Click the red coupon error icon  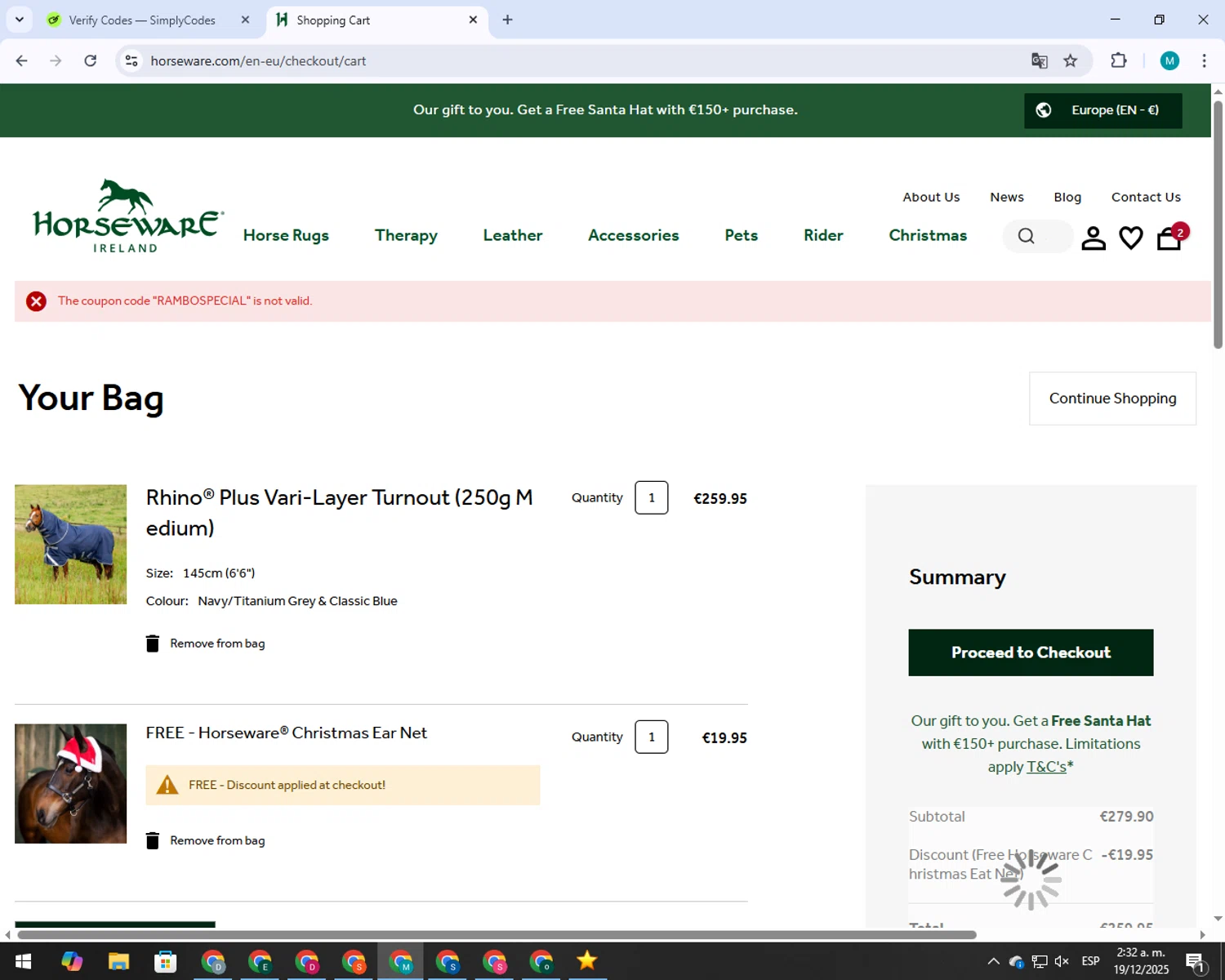[36, 301]
